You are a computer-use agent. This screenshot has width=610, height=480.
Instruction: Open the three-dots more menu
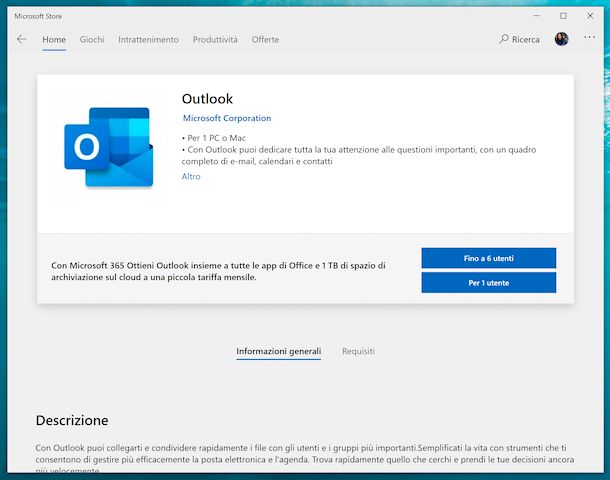pos(589,37)
